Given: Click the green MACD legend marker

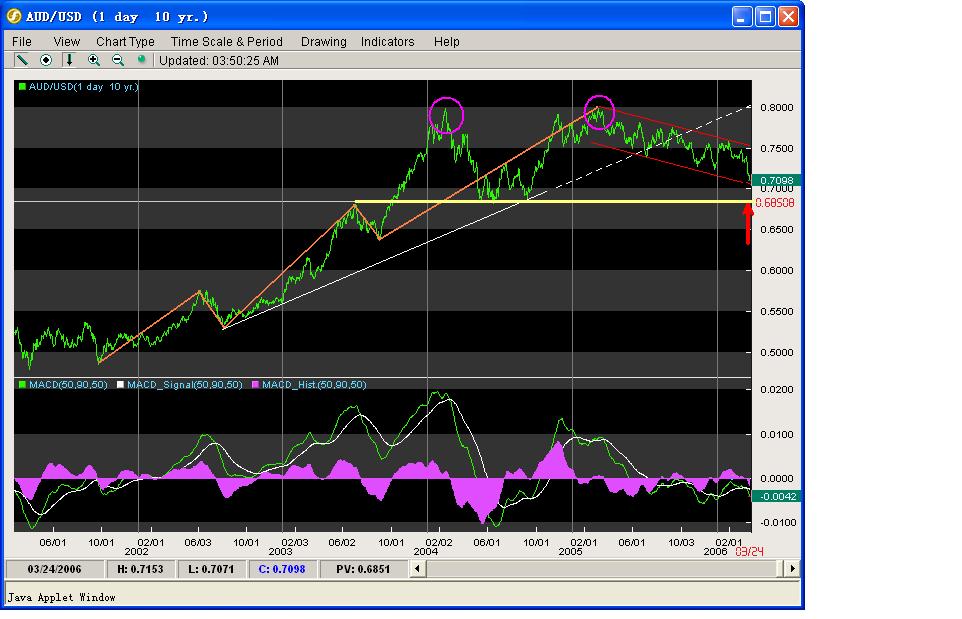Looking at the screenshot, I should [22, 385].
